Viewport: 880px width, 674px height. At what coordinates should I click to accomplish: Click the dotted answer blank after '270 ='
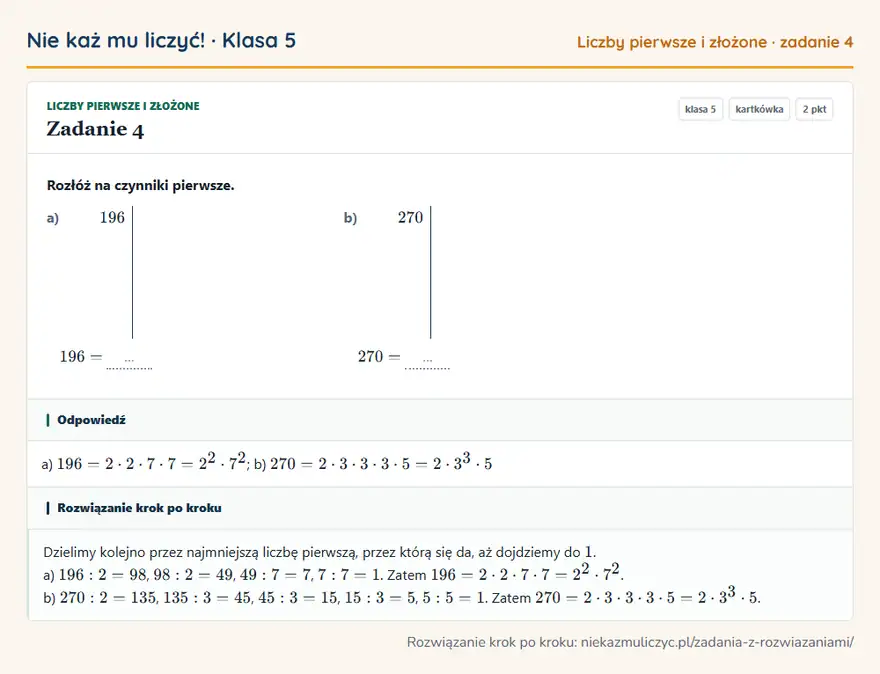(427, 361)
